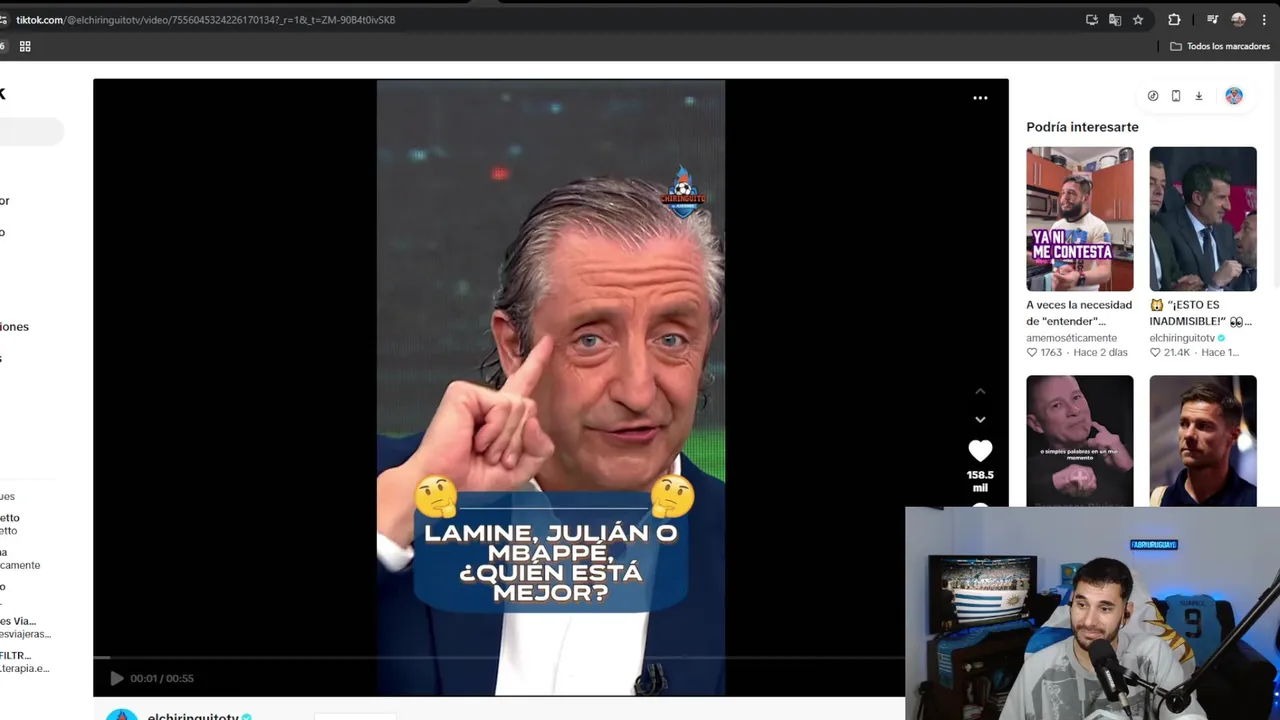This screenshot has width=1280, height=720.
Task: Play the TikTok video
Action: (x=116, y=678)
